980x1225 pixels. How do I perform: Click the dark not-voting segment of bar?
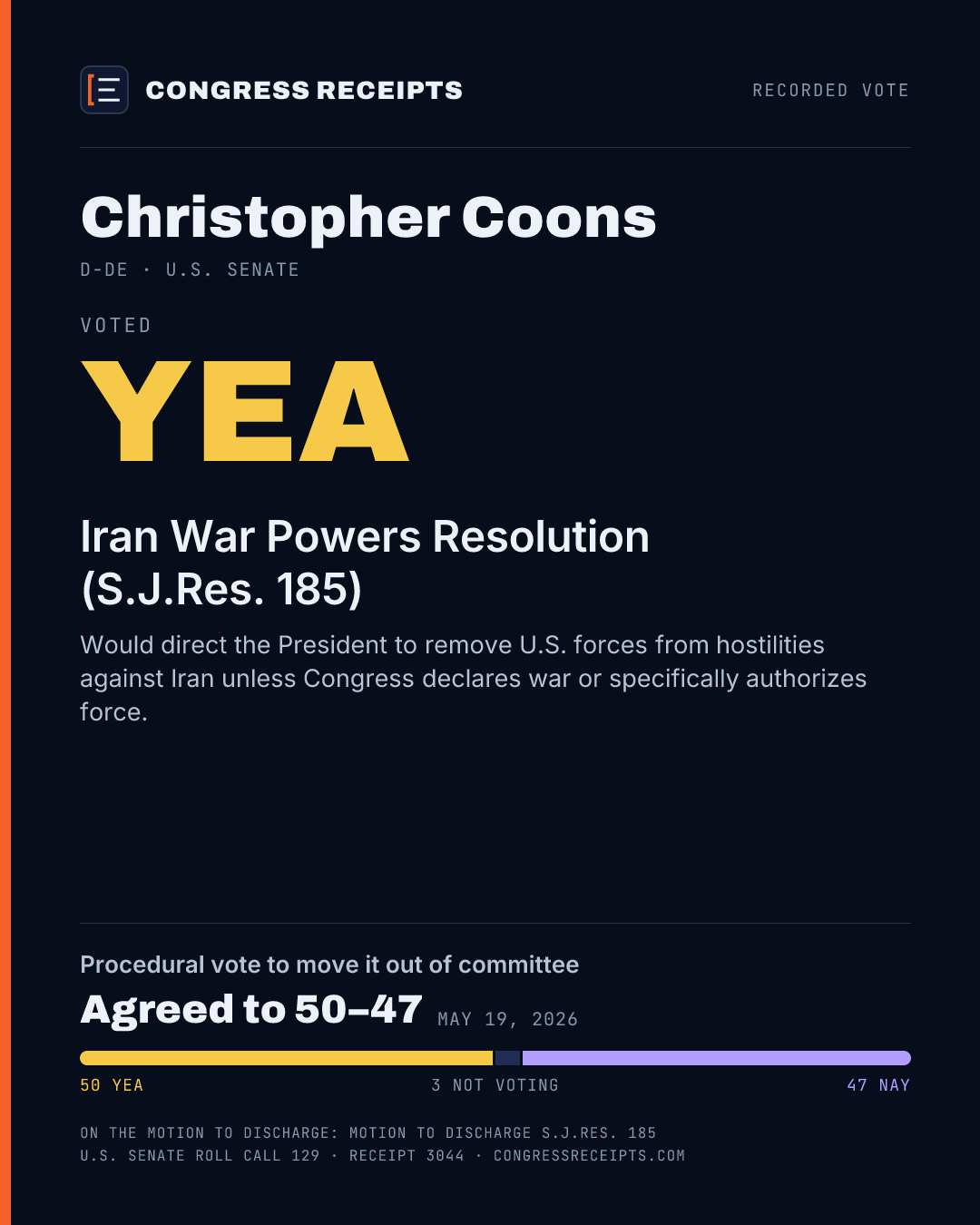tap(507, 1058)
